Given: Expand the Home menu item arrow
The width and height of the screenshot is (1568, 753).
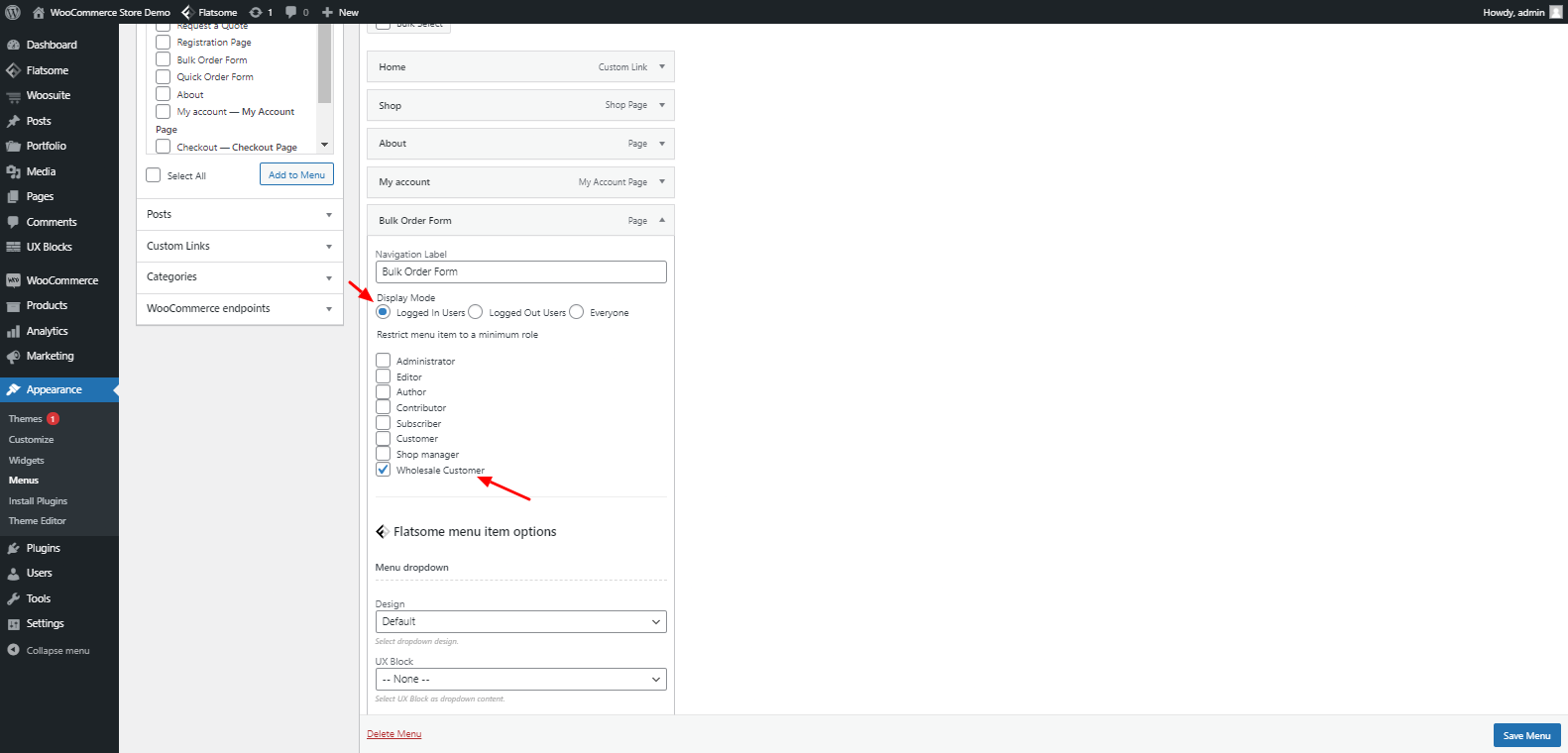Looking at the screenshot, I should pos(662,66).
